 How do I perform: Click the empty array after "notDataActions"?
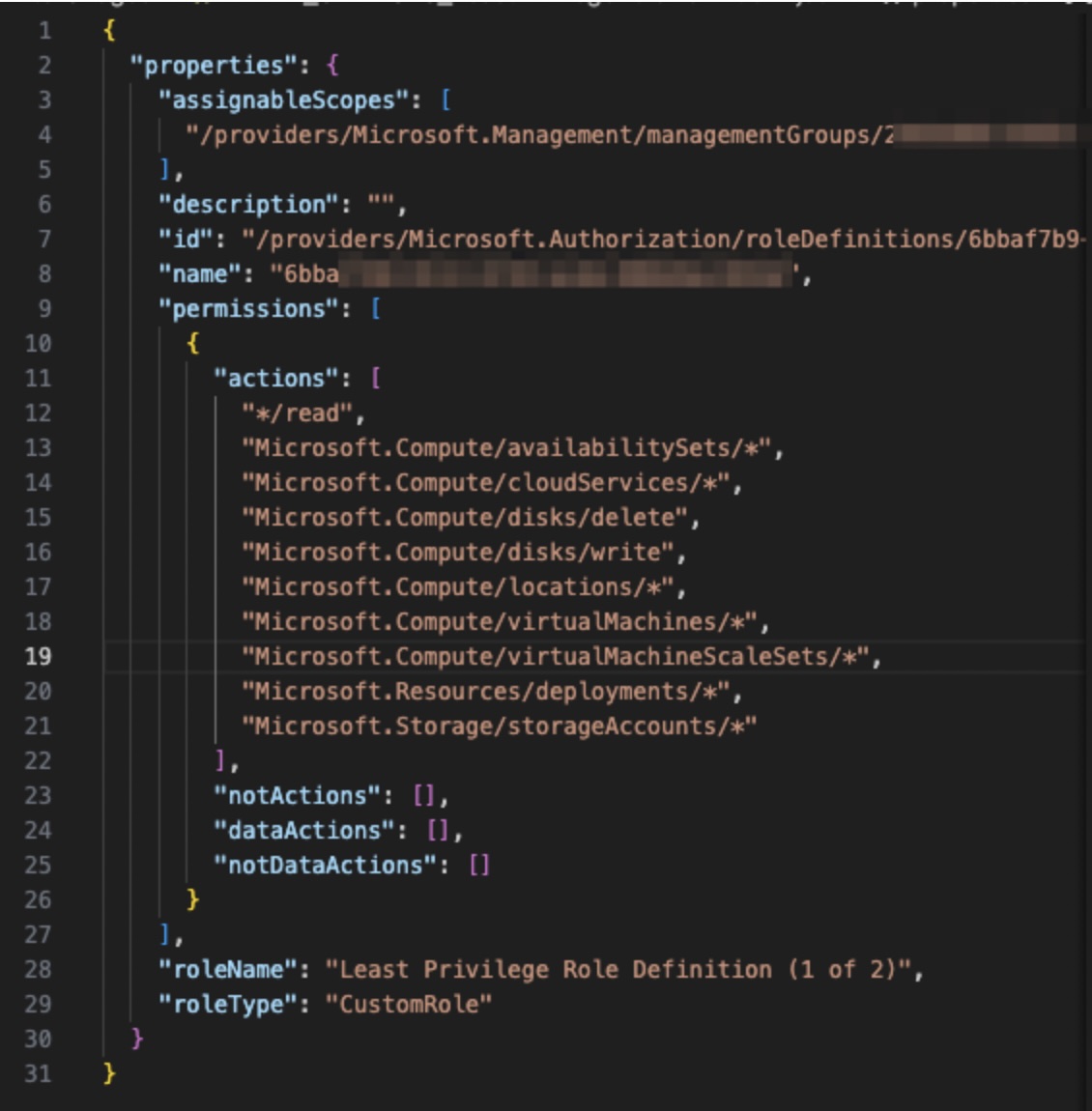[479, 866]
